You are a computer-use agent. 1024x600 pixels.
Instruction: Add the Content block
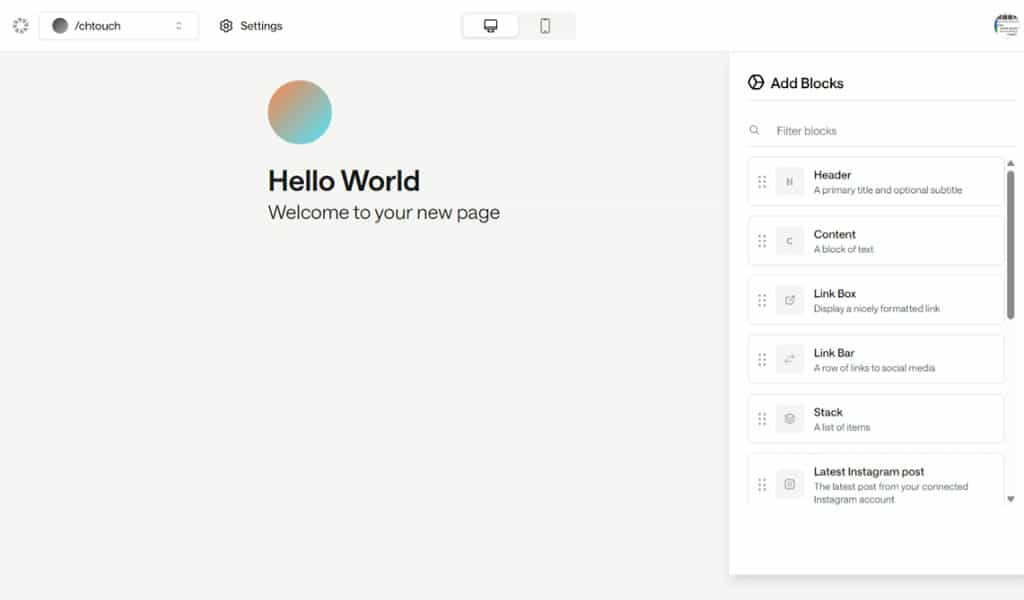[875, 241]
